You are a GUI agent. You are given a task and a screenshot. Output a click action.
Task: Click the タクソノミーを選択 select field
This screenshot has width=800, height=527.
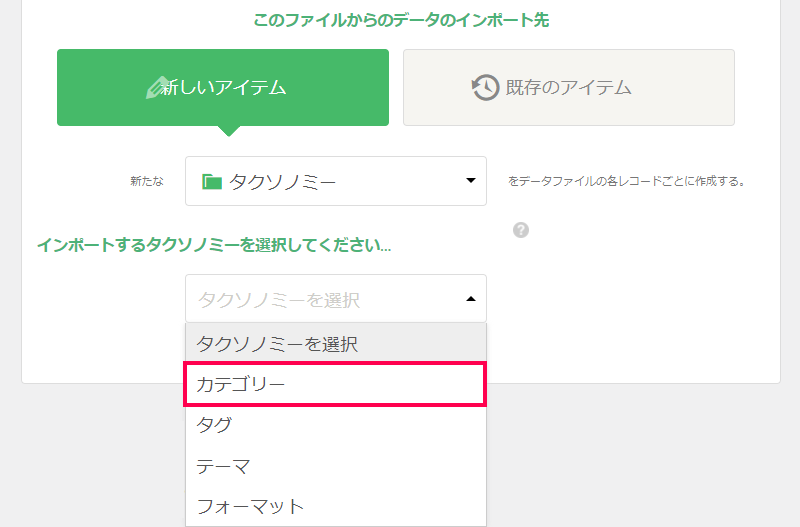point(320,299)
